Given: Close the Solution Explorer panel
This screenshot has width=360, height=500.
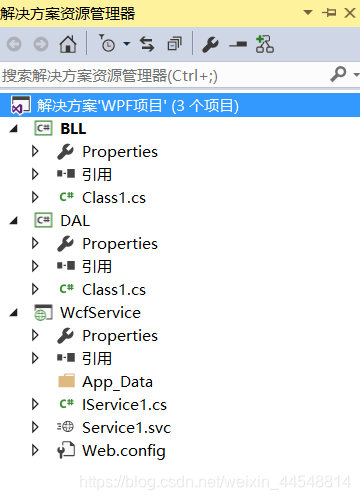Looking at the screenshot, I should point(350,13).
